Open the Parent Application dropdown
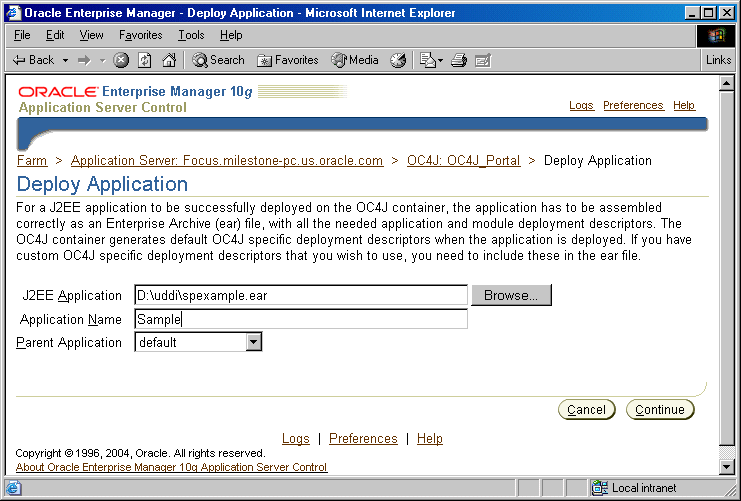 pyautogui.click(x=198, y=342)
